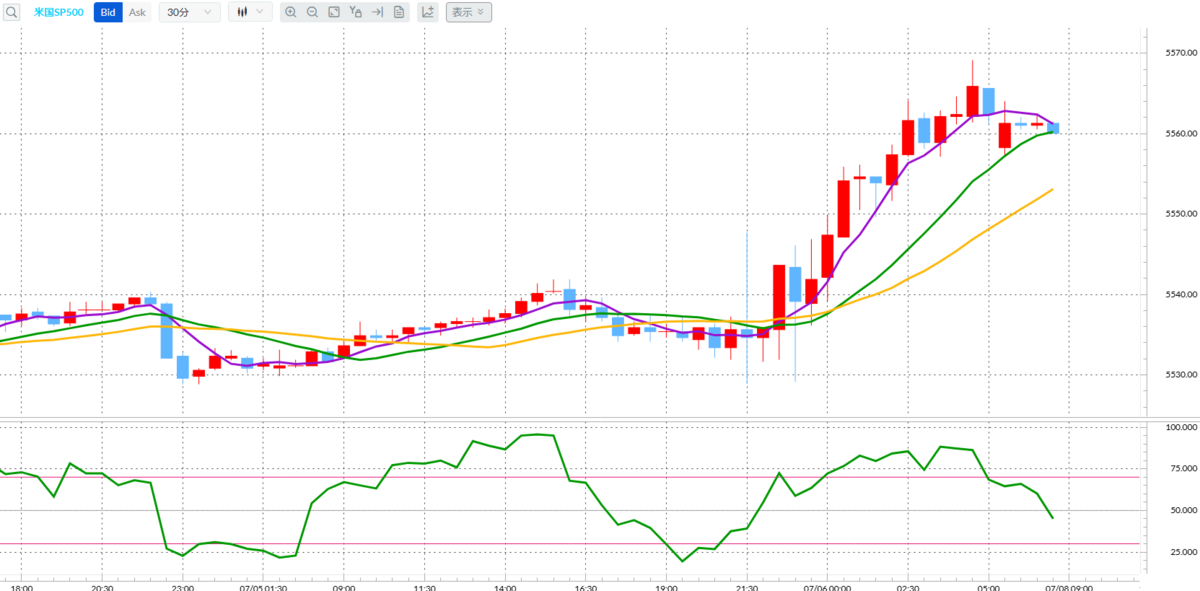Click the 09:00 time axis label
This screenshot has width=1200, height=591.
344,586
